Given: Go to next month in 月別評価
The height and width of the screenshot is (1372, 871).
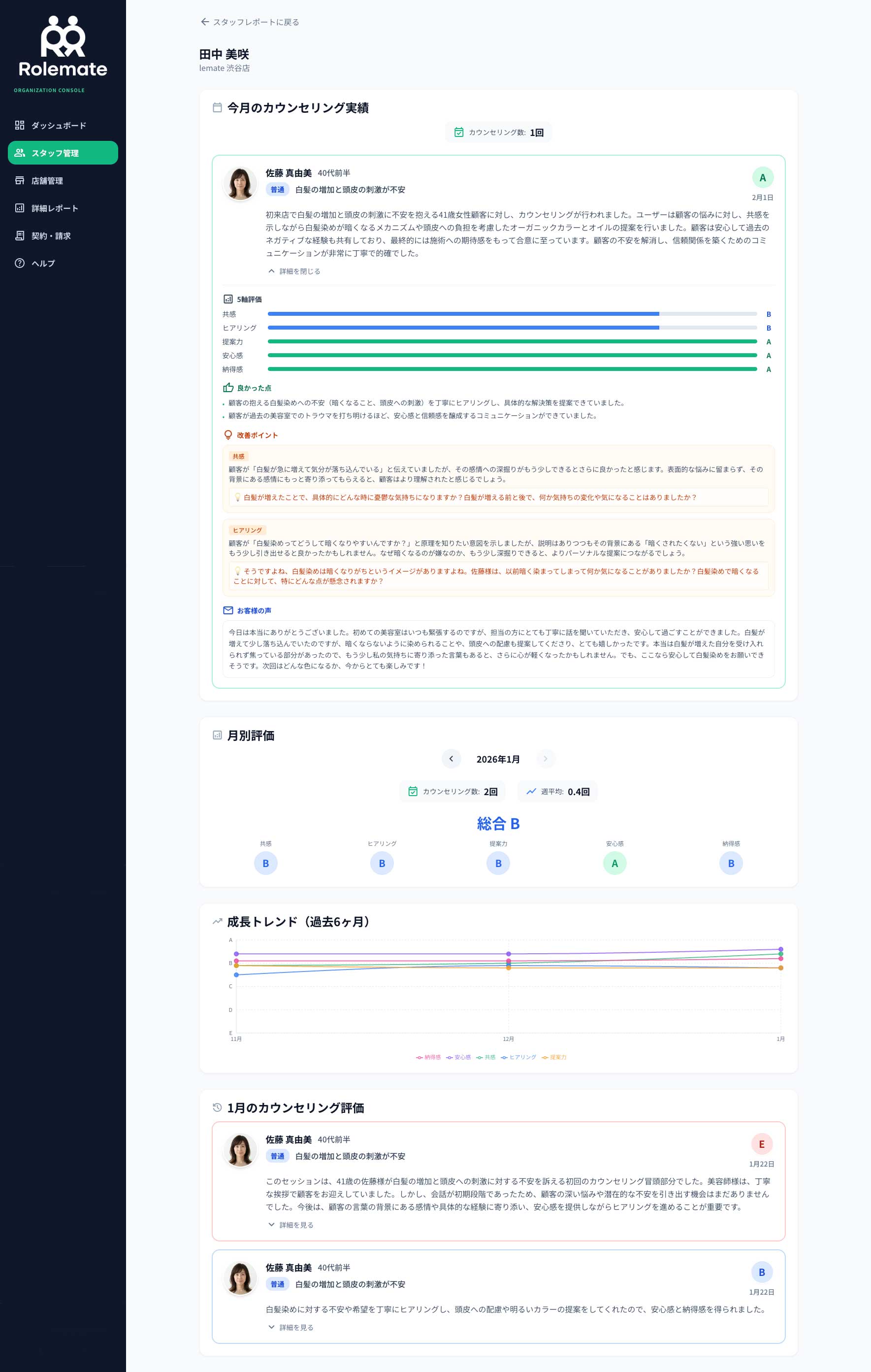Looking at the screenshot, I should tap(545, 759).
